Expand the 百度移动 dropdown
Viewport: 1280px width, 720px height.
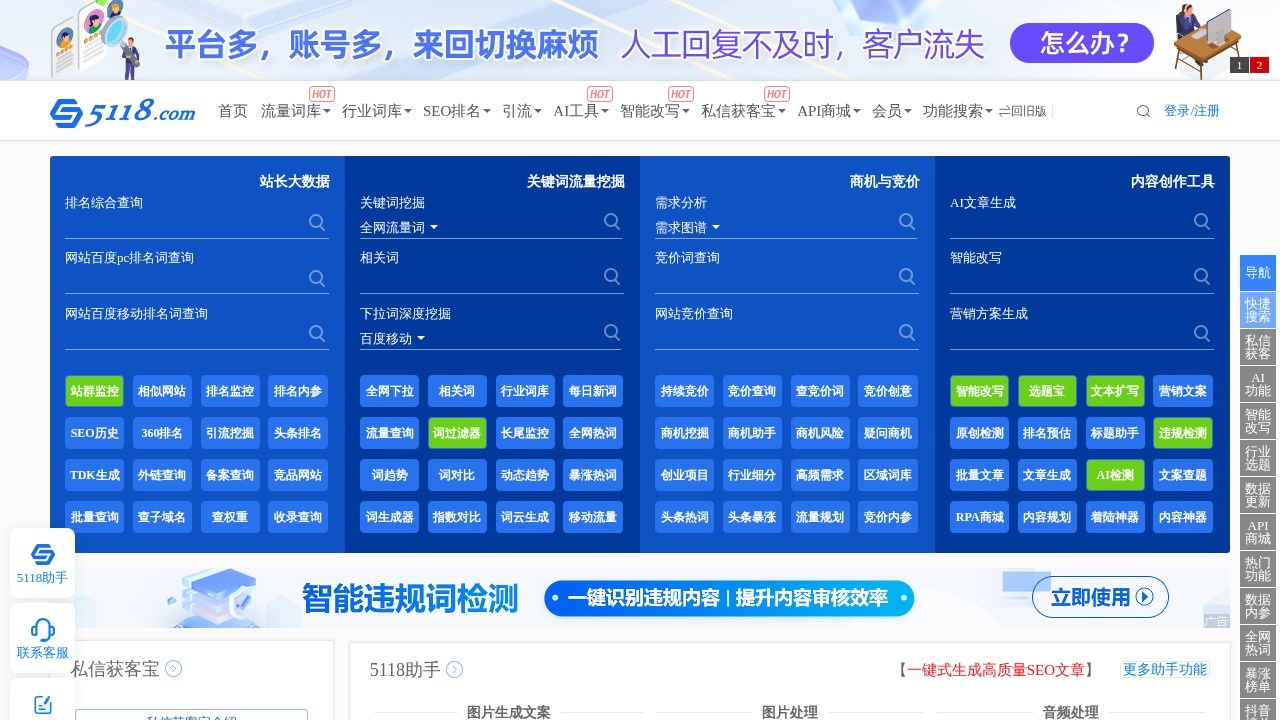click(x=391, y=338)
